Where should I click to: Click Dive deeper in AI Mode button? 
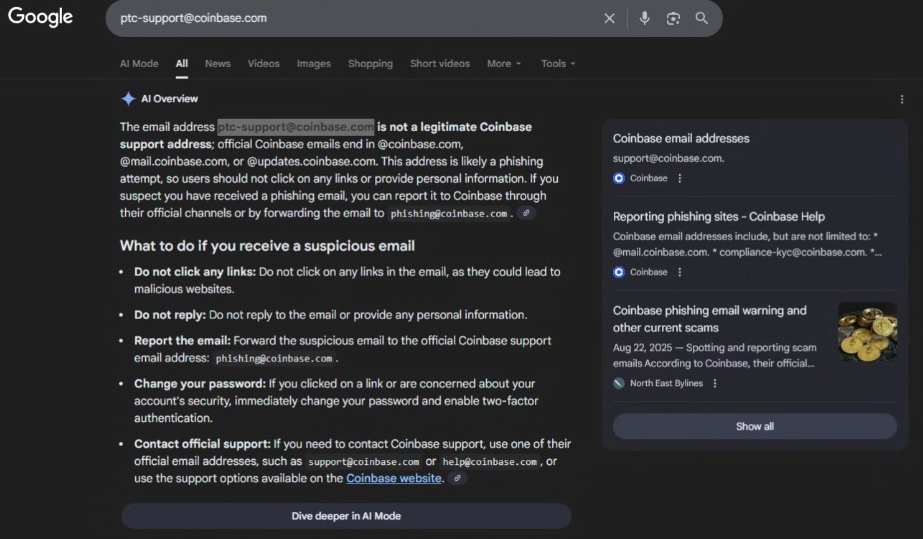(x=346, y=516)
